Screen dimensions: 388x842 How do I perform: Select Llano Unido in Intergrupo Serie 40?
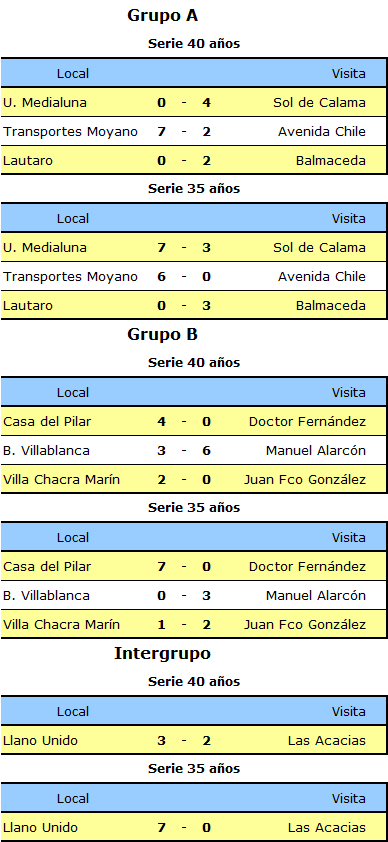40,741
